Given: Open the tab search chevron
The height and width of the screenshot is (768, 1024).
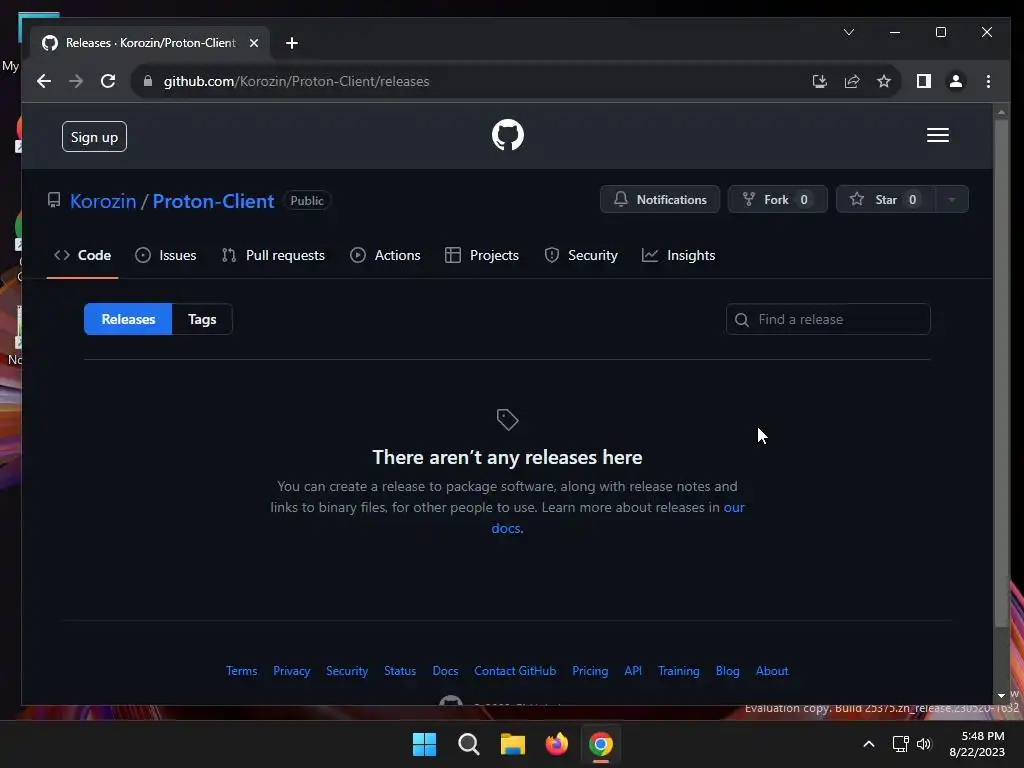Looking at the screenshot, I should click(x=849, y=32).
